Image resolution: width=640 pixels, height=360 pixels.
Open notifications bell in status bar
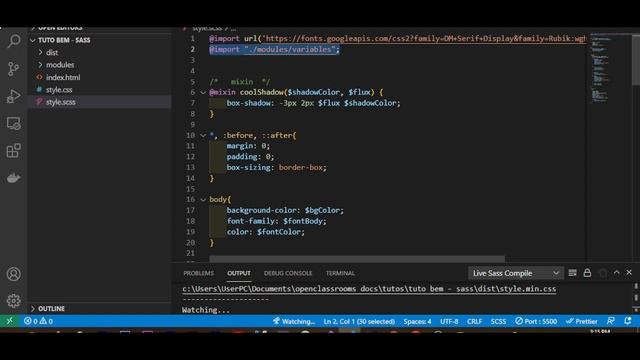(628, 321)
